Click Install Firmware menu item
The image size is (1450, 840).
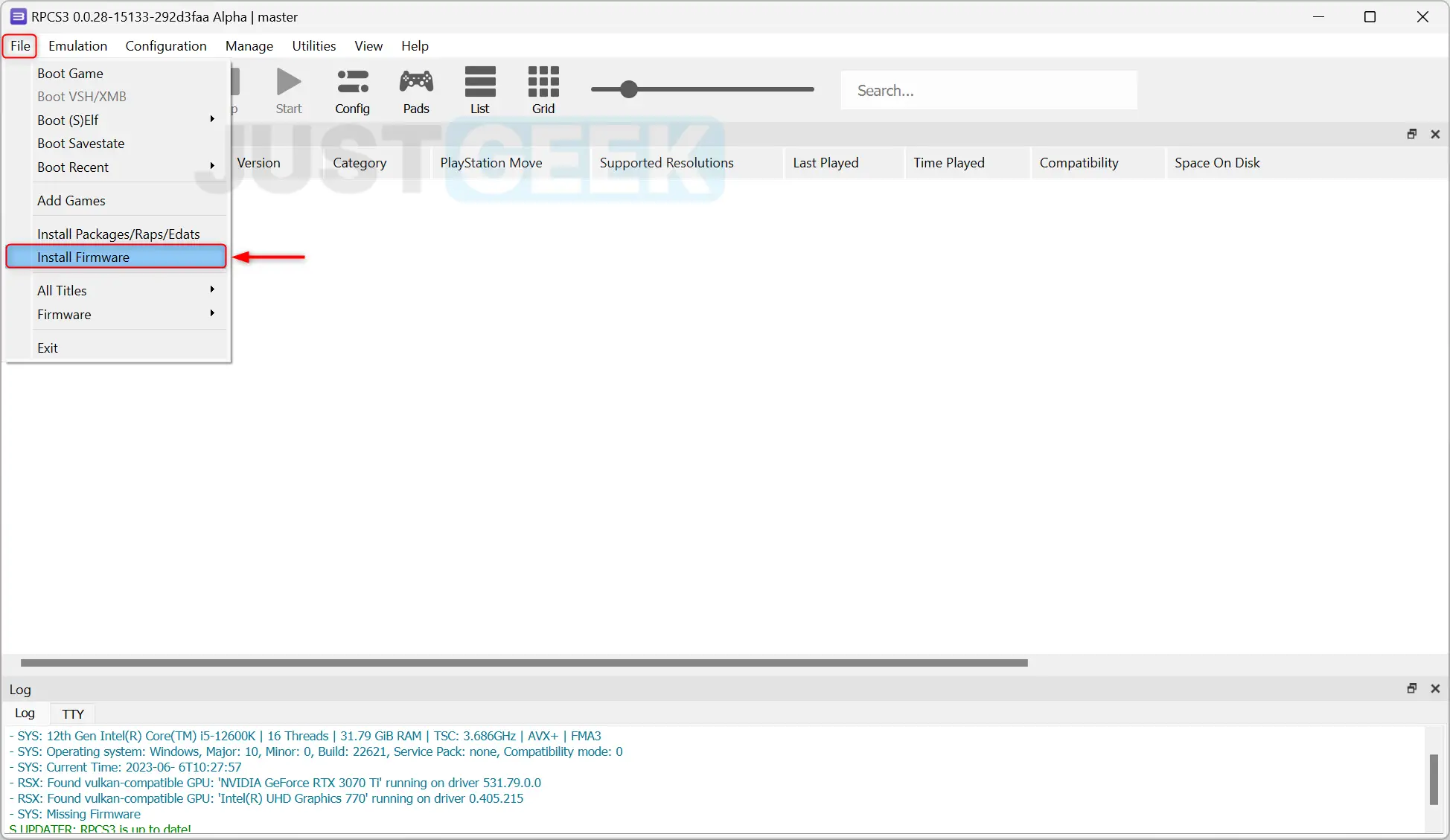point(116,257)
